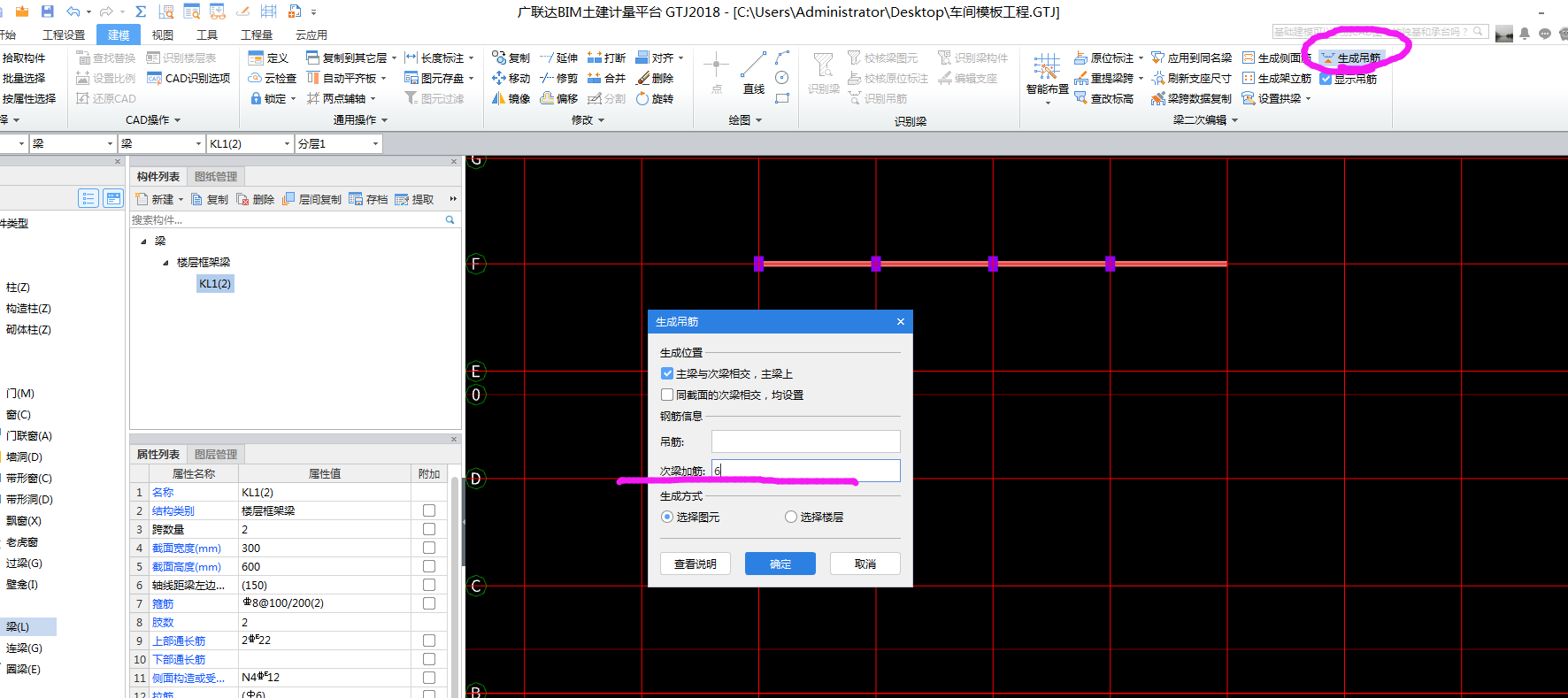1568x698 pixels.
Task: Click the 生成吊筋 tool in ribbon
Action: (x=1350, y=58)
